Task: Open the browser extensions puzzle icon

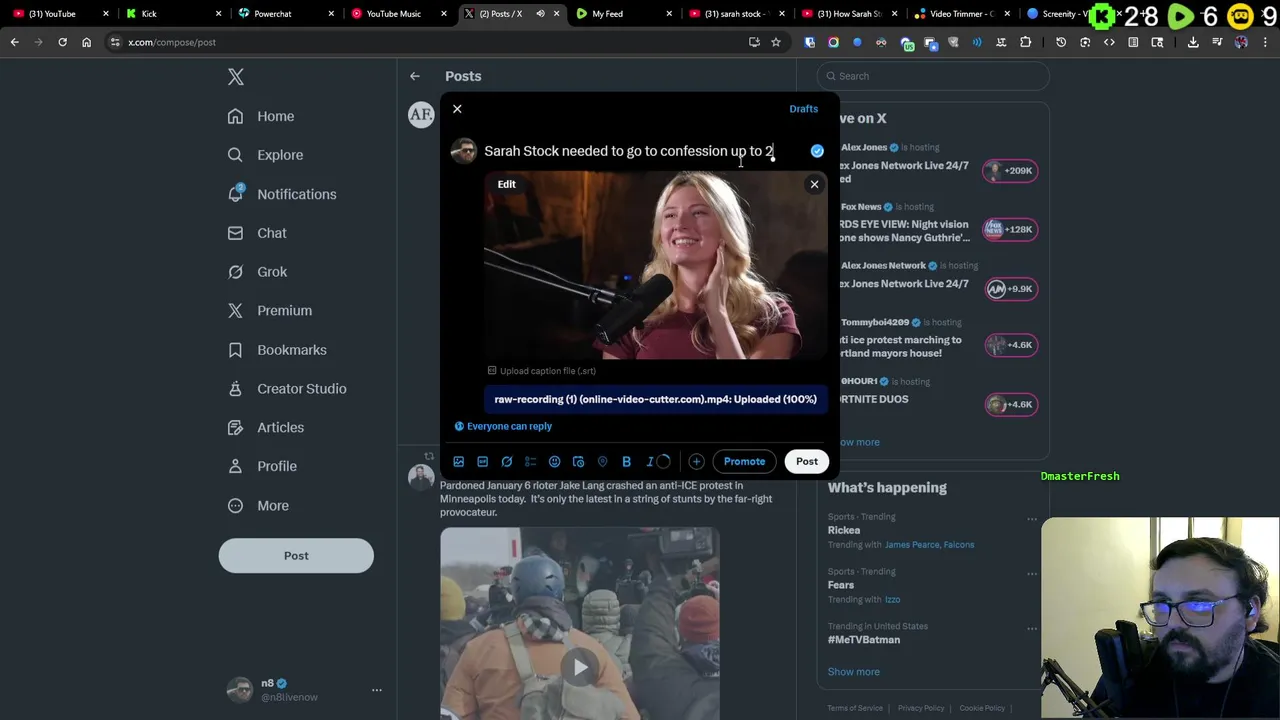Action: 1025,42
